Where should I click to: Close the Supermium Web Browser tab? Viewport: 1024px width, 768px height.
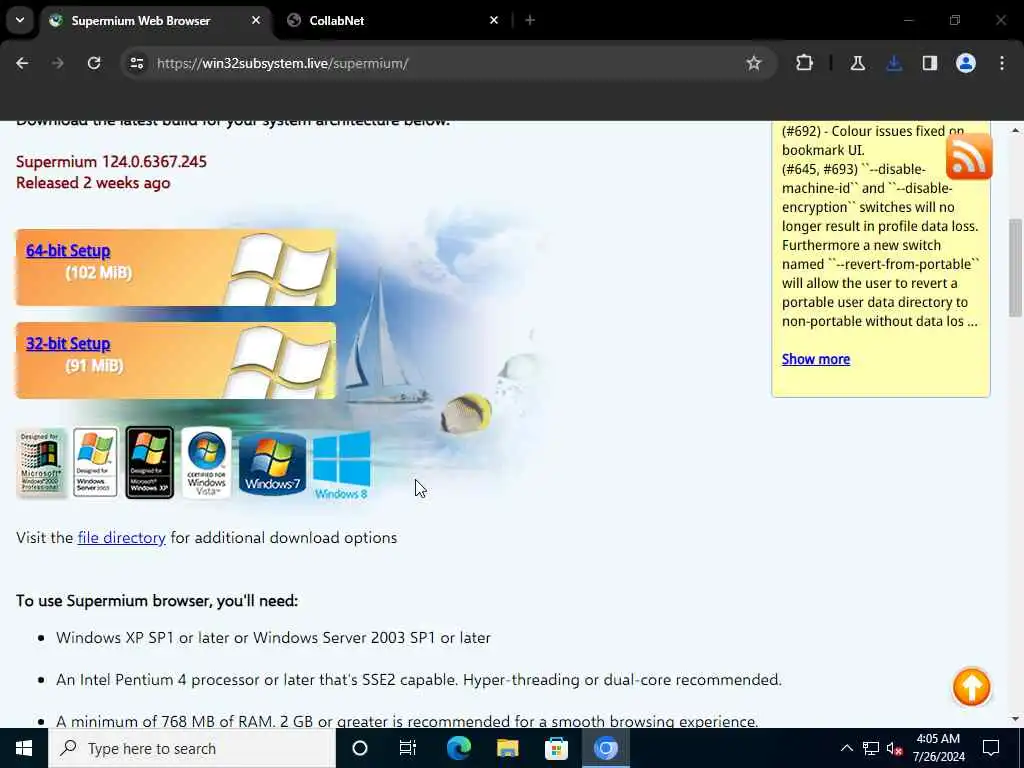tap(256, 20)
